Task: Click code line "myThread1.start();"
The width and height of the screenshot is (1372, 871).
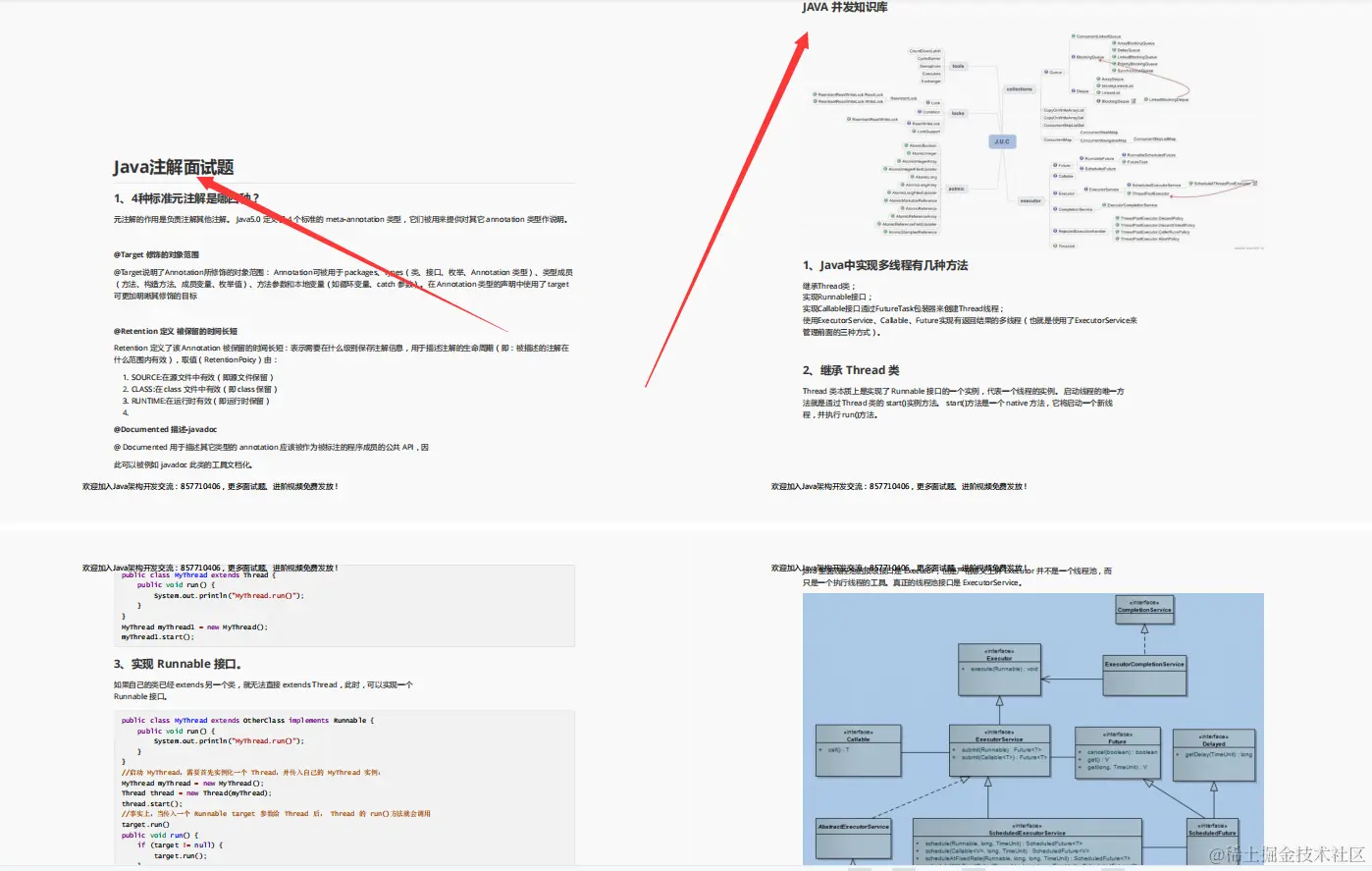Action: pos(158,637)
